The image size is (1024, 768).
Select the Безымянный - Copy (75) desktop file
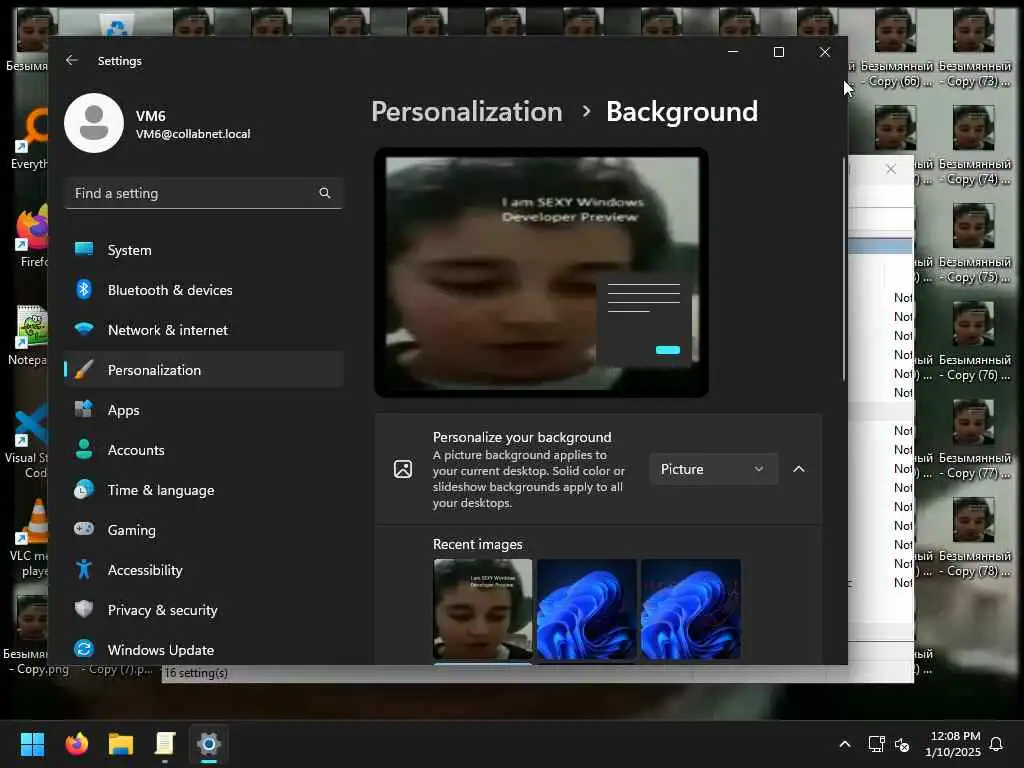[x=974, y=244]
